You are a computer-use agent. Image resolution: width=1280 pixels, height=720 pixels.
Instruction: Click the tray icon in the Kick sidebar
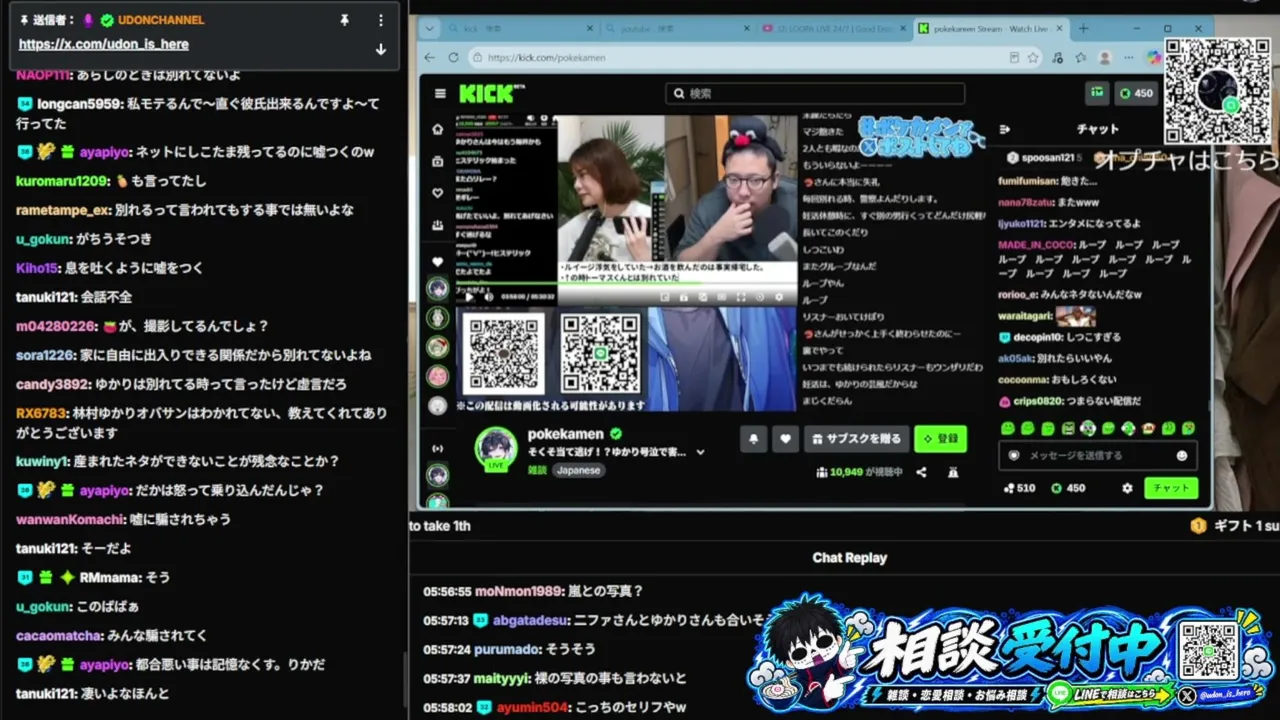[437, 226]
